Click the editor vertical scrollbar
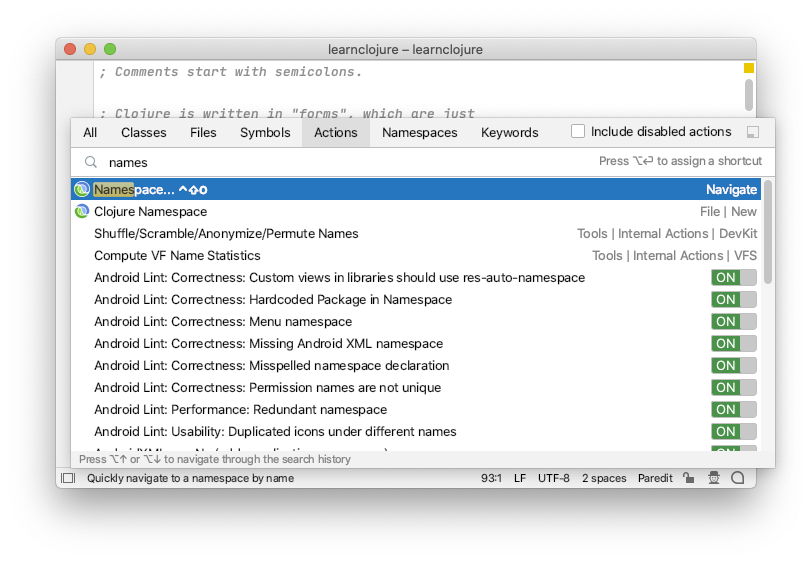Viewport: 812px width, 562px height. point(749,95)
